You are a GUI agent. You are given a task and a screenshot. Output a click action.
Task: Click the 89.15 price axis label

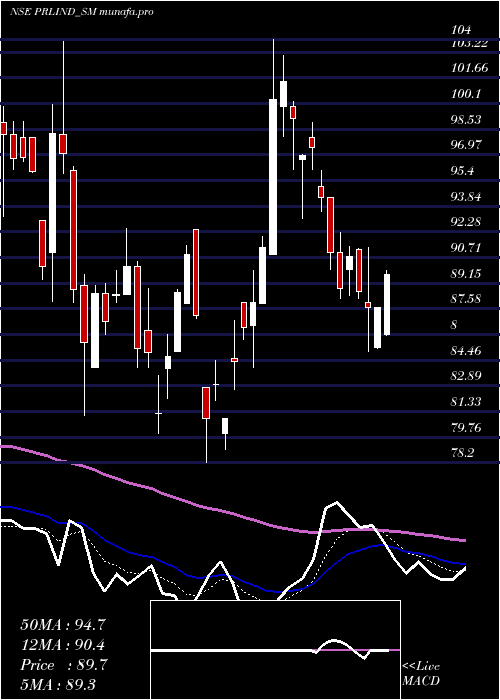467,273
